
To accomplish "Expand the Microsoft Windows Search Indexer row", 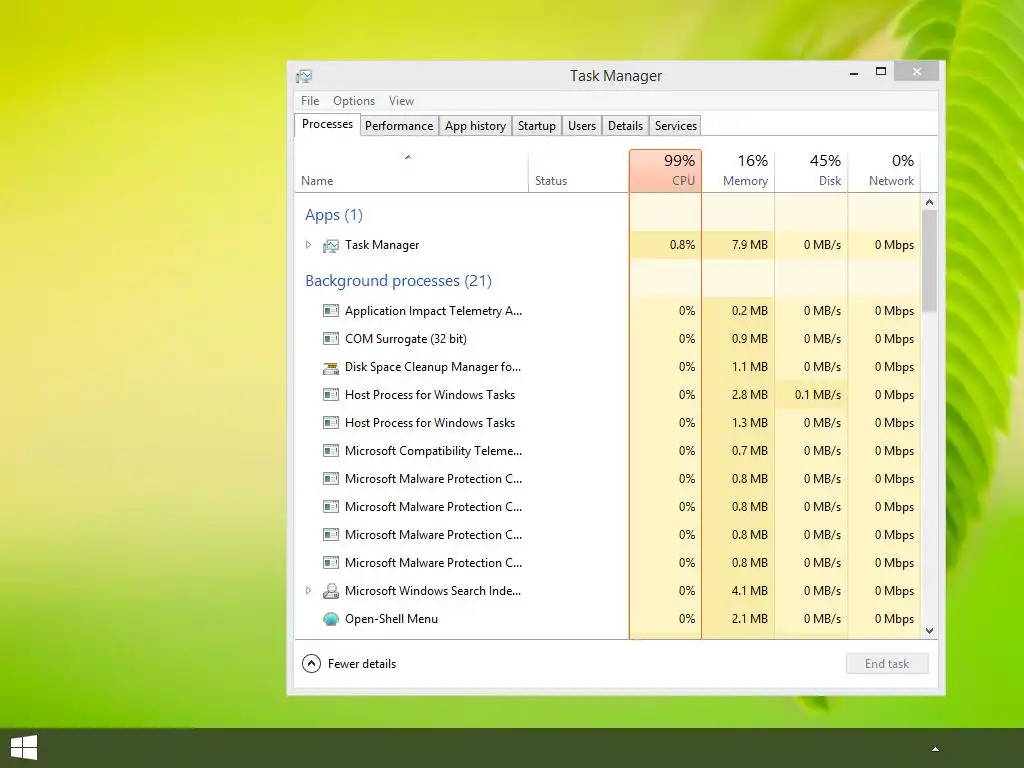I will coord(308,590).
